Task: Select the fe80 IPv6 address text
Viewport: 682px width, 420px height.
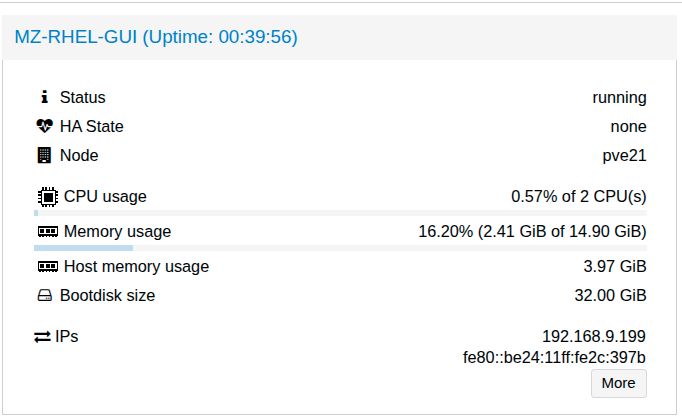Action: [x=554, y=357]
